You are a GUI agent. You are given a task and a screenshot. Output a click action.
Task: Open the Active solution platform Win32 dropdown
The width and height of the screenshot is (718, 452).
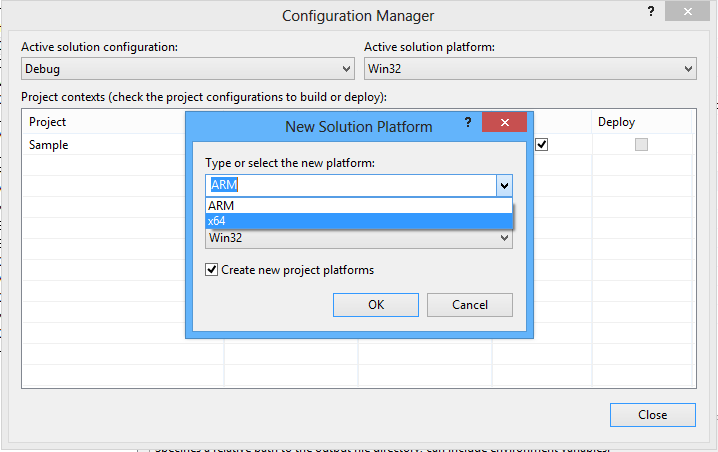pyautogui.click(x=529, y=69)
